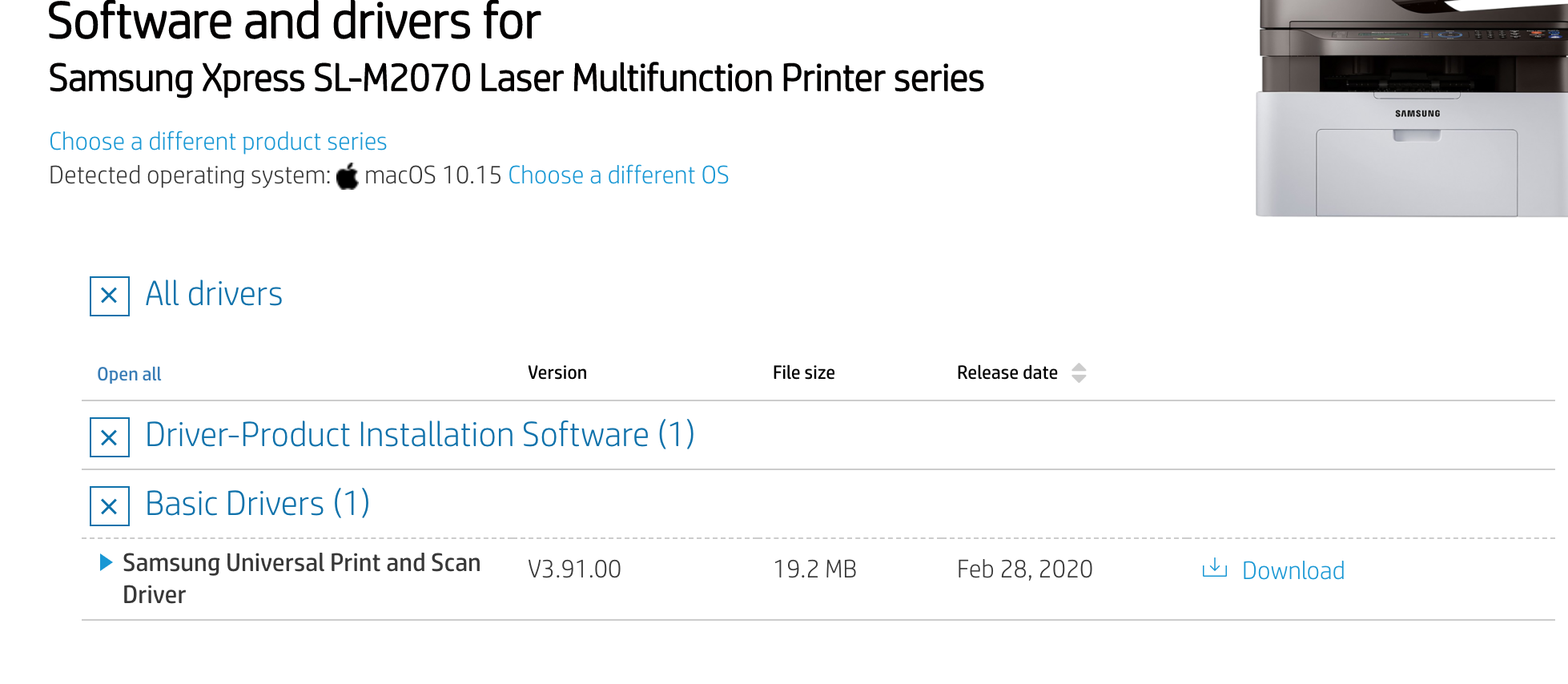Sort by Release date header label
Viewport: 1568px width, 684px height.
(x=1007, y=372)
